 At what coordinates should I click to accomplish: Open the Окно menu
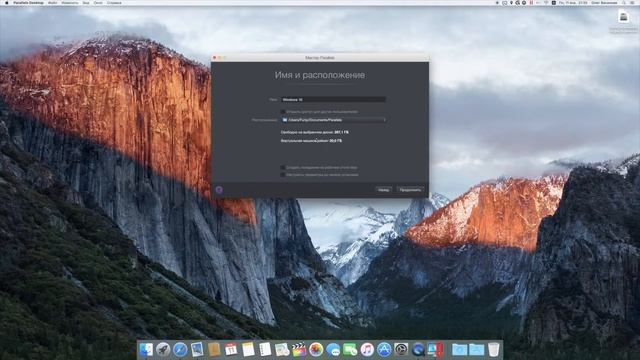tap(98, 2)
